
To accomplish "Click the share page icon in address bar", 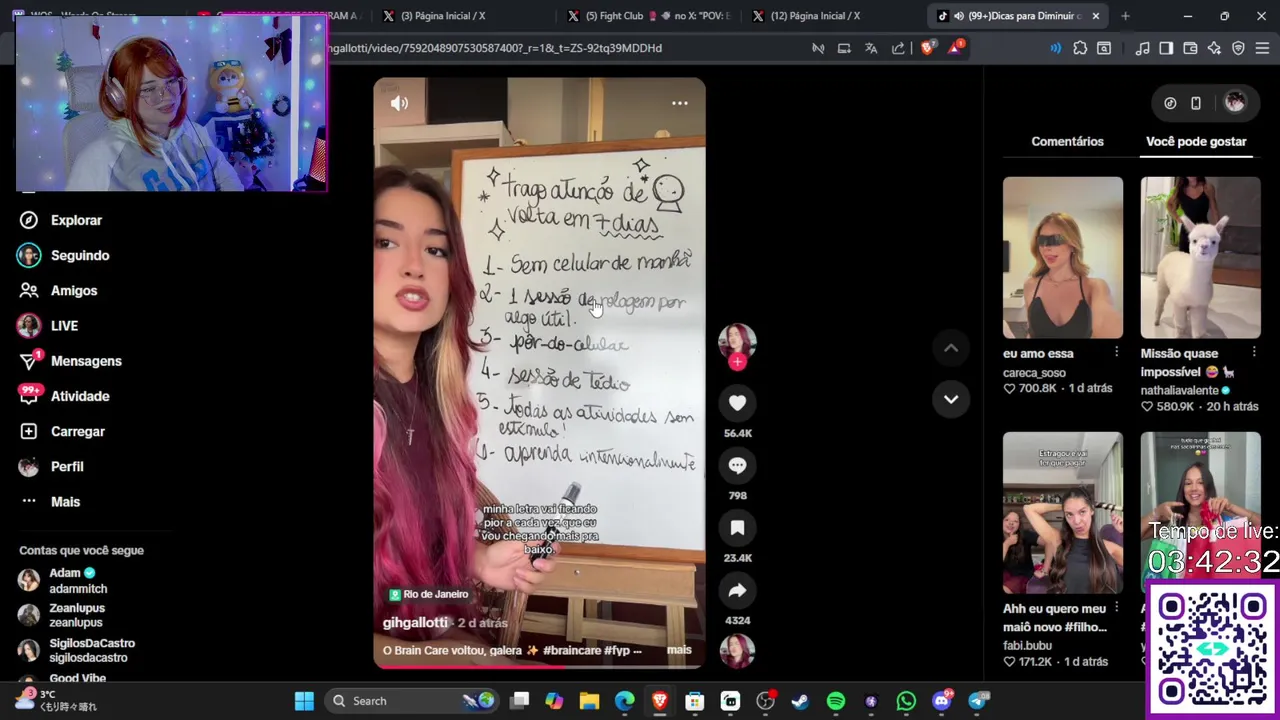I will (x=898, y=48).
